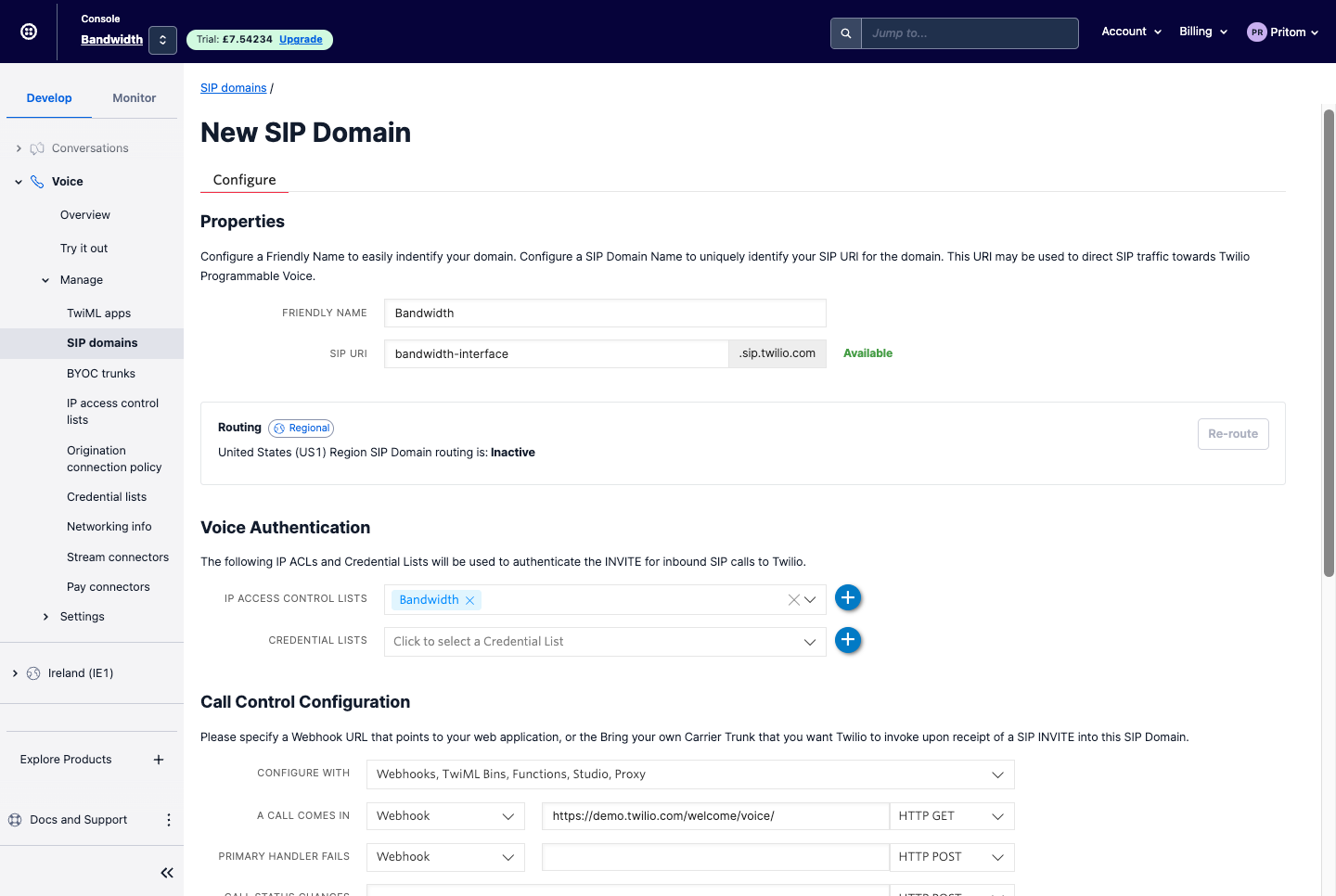Open the Credential Lists dropdown

(x=605, y=642)
